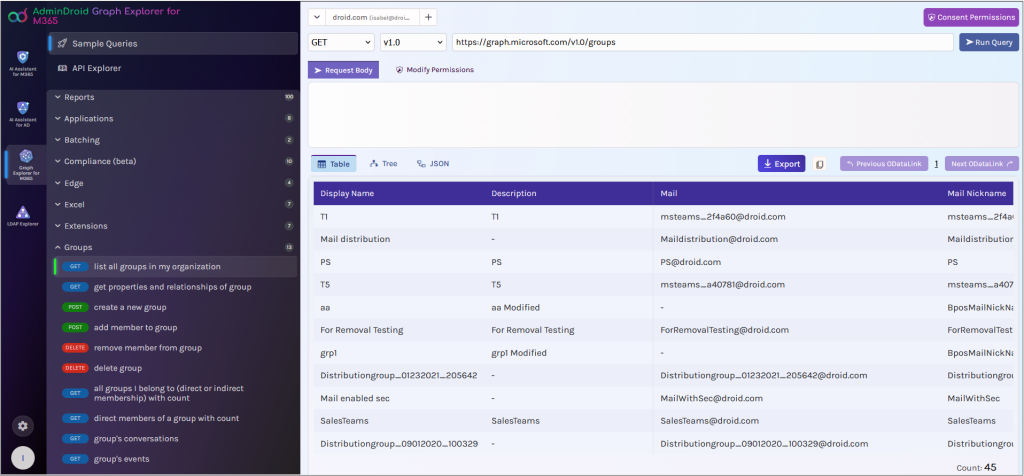Click 'aa Modified' description cell
Screen dimensions: 1024x476
click(515, 307)
